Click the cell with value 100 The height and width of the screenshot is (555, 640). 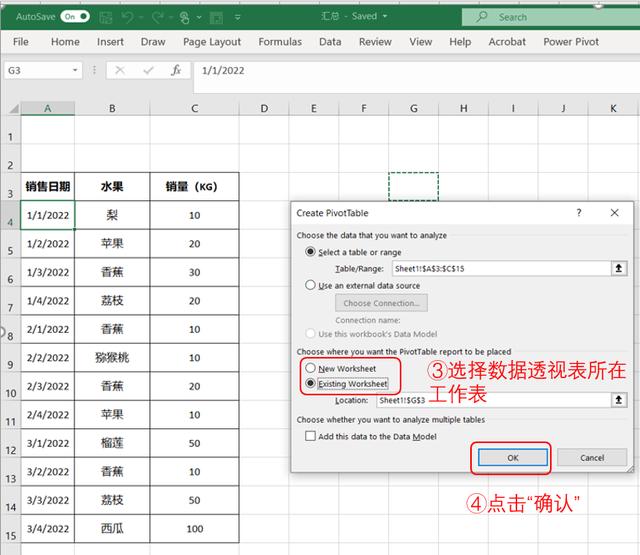click(x=194, y=529)
